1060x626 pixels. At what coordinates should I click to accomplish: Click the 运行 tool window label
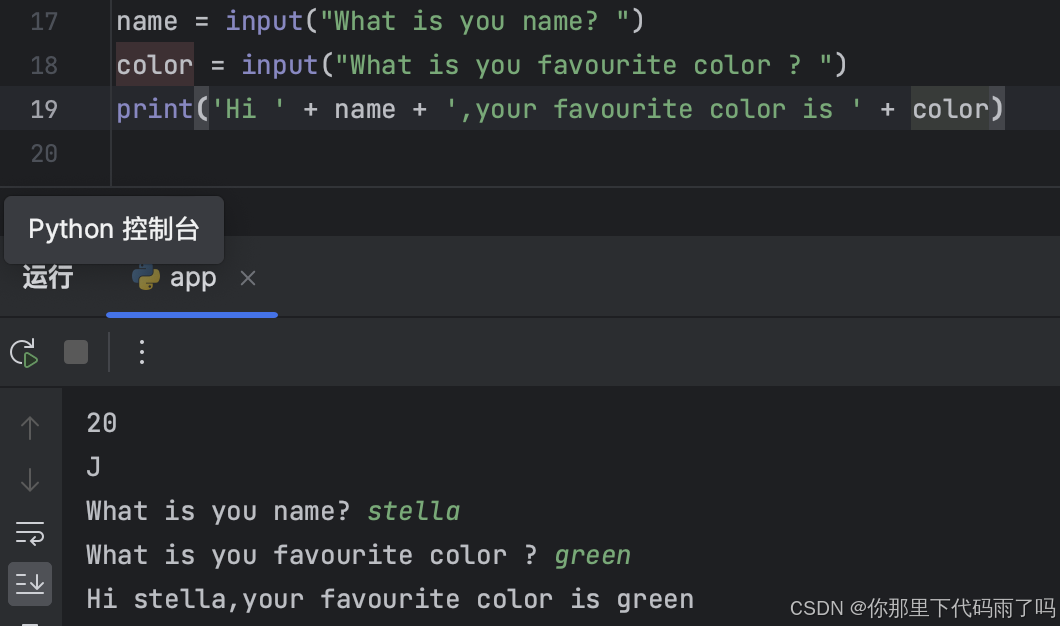[46, 278]
